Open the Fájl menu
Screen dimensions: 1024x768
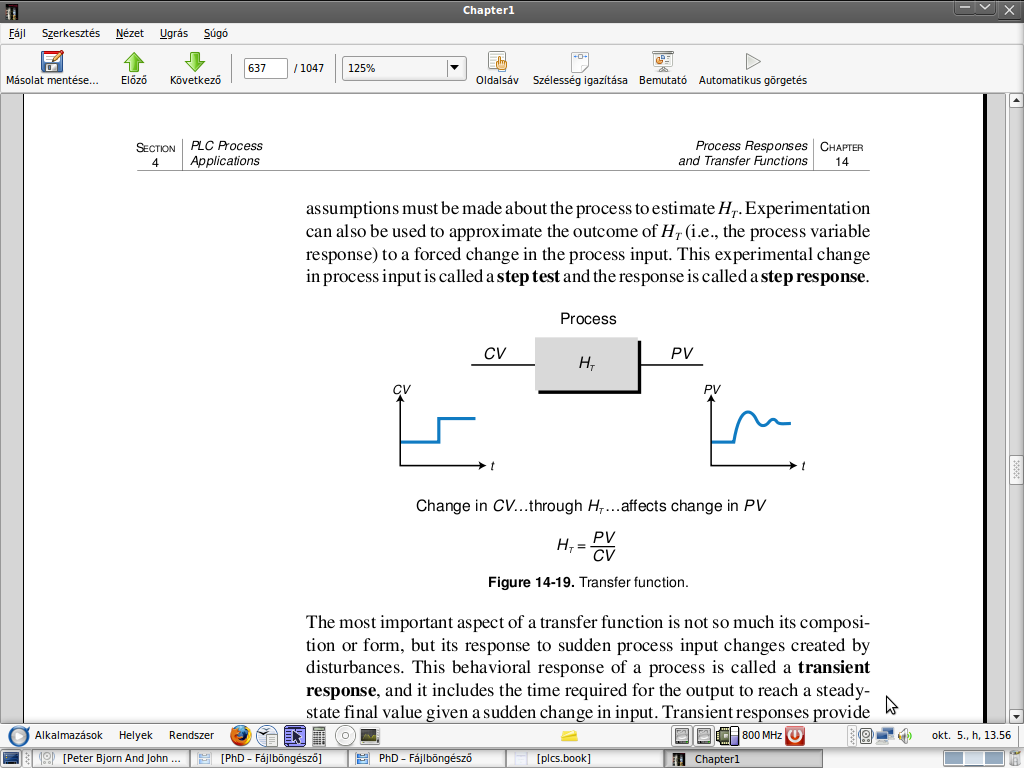point(17,33)
